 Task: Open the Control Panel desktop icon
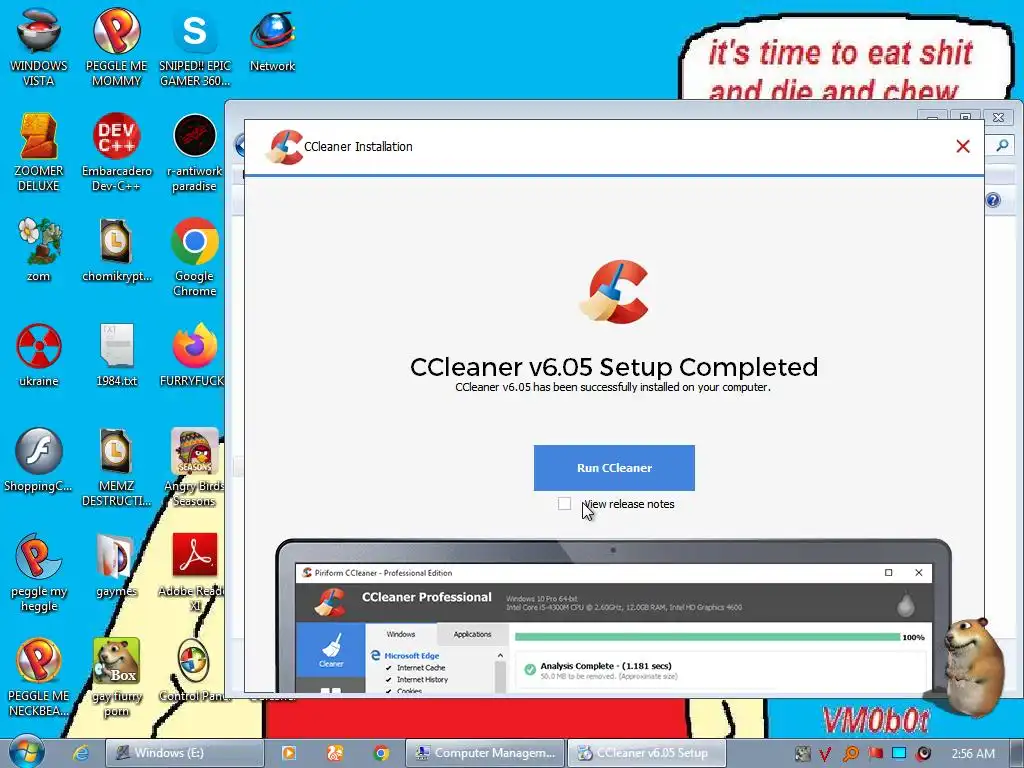coord(195,670)
